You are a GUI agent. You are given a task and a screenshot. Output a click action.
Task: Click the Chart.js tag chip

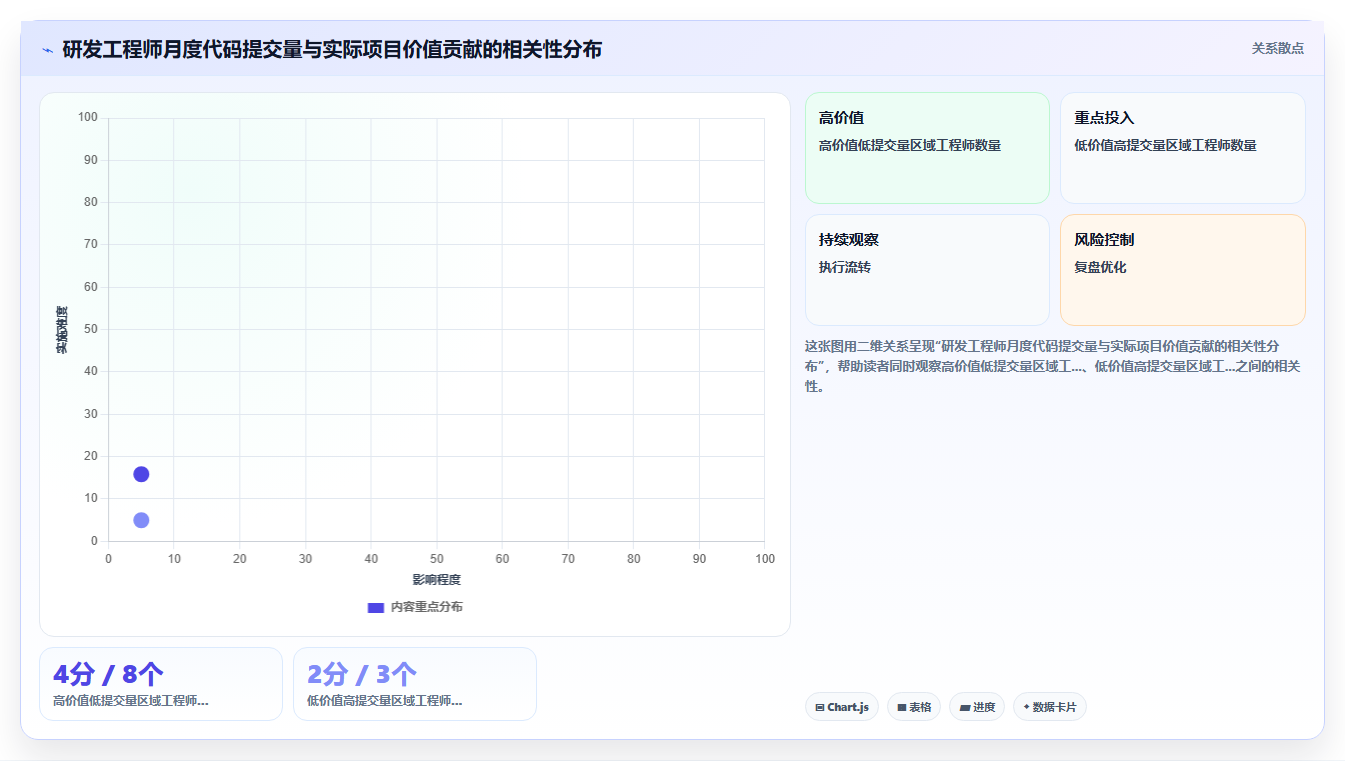coord(841,707)
